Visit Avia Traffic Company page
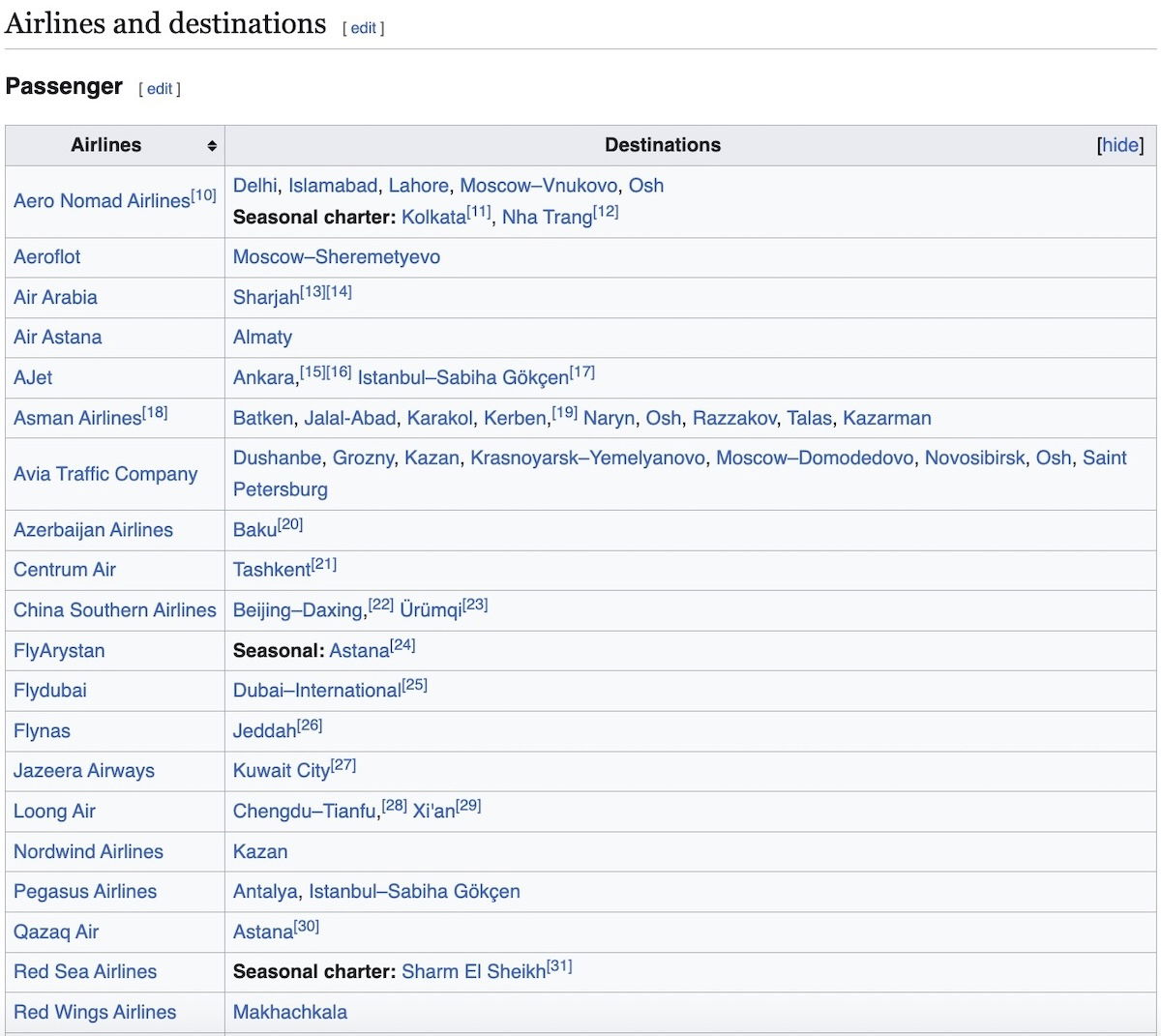 tap(105, 474)
